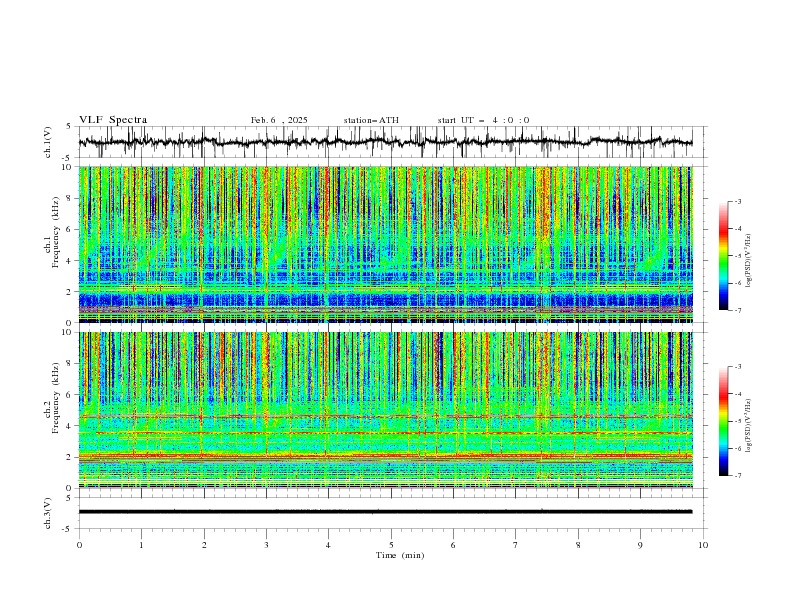Image resolution: width=792 pixels, height=612 pixels.
Task: Click the upper color bar scale for ch.1
Action: click(x=723, y=256)
